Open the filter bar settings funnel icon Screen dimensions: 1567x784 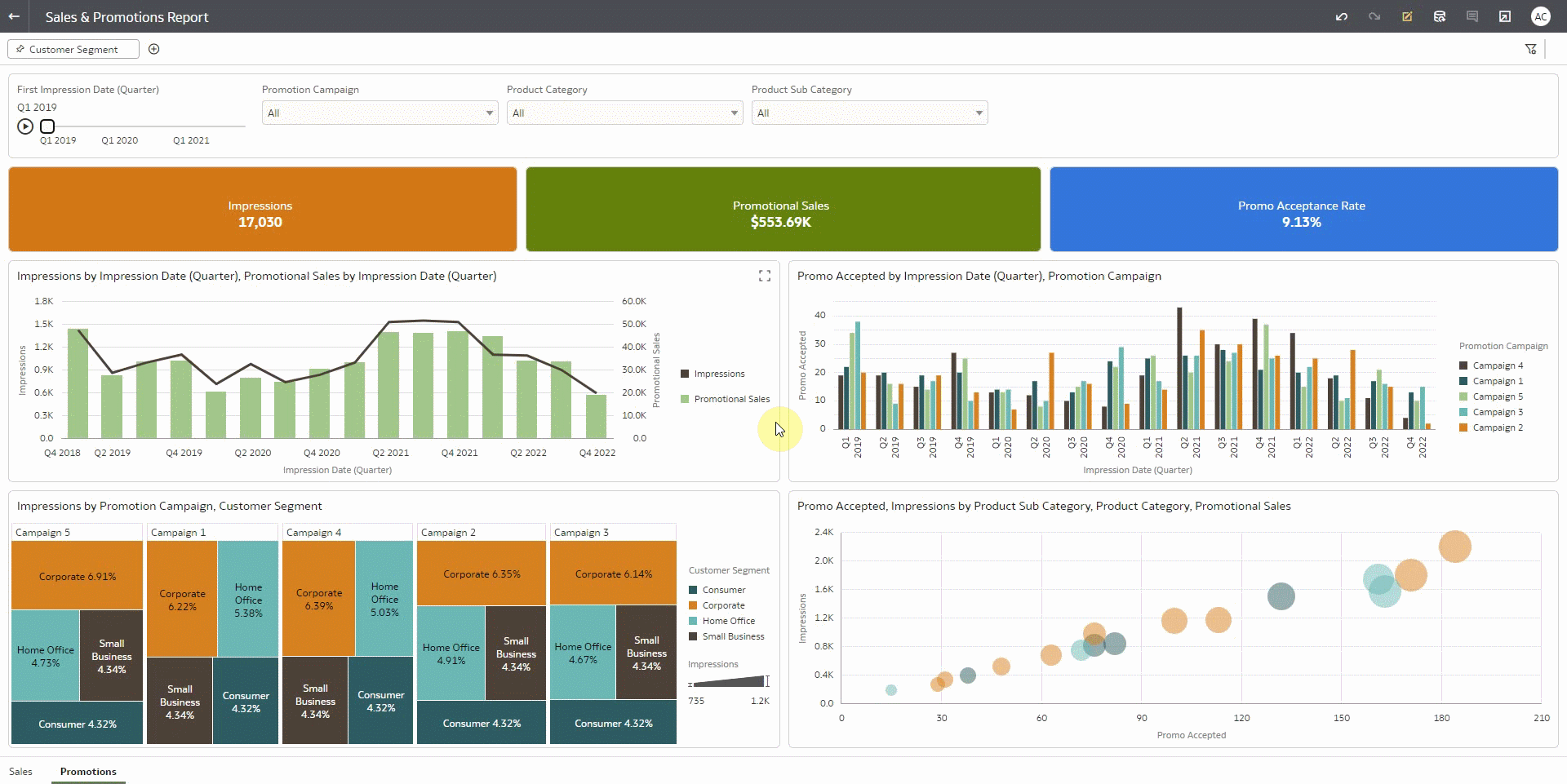(1530, 50)
